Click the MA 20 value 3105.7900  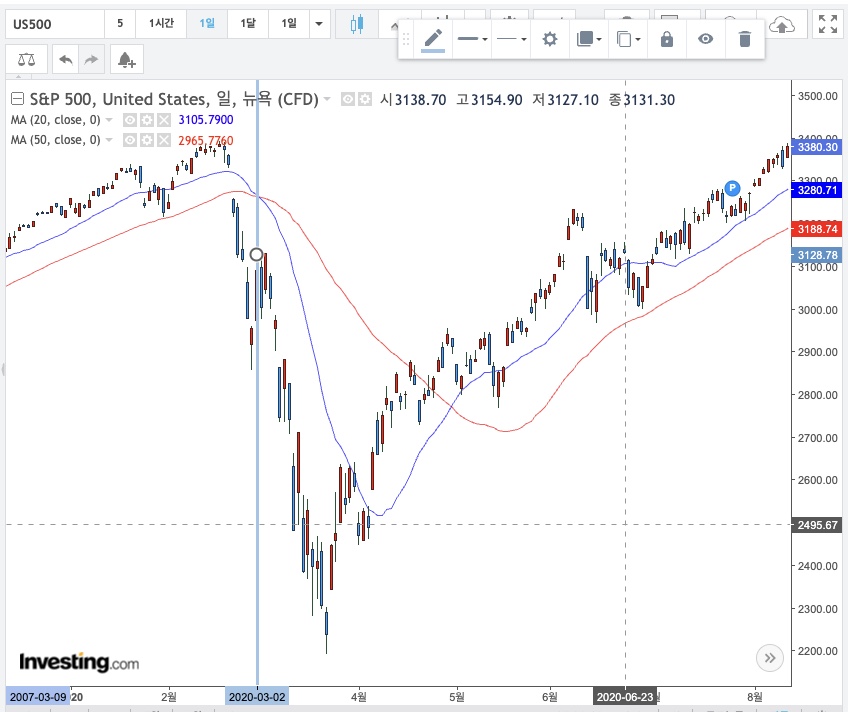coord(206,120)
